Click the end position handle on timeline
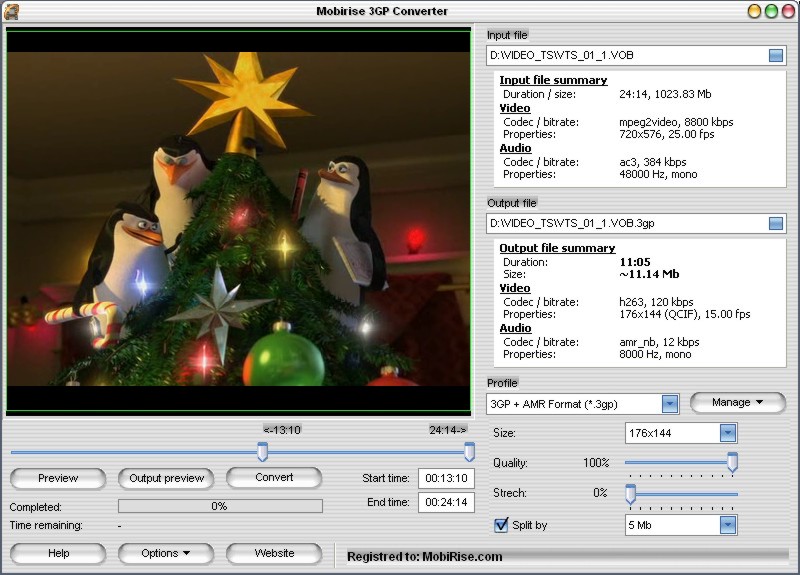Image resolution: width=800 pixels, height=575 pixels. point(469,452)
